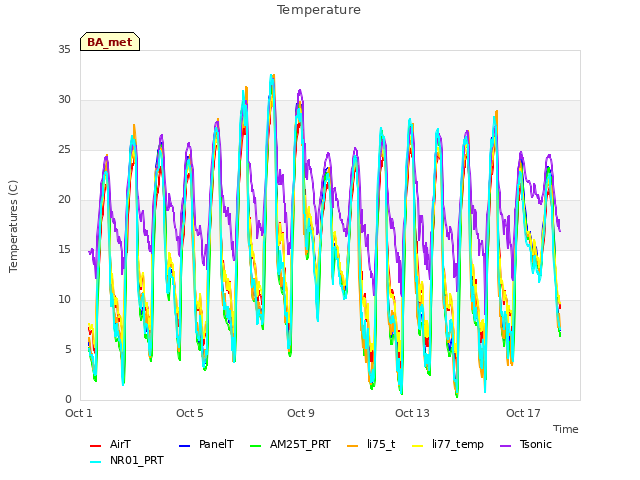Select the AirT legend label
The image size is (640, 480).
tap(120, 444)
